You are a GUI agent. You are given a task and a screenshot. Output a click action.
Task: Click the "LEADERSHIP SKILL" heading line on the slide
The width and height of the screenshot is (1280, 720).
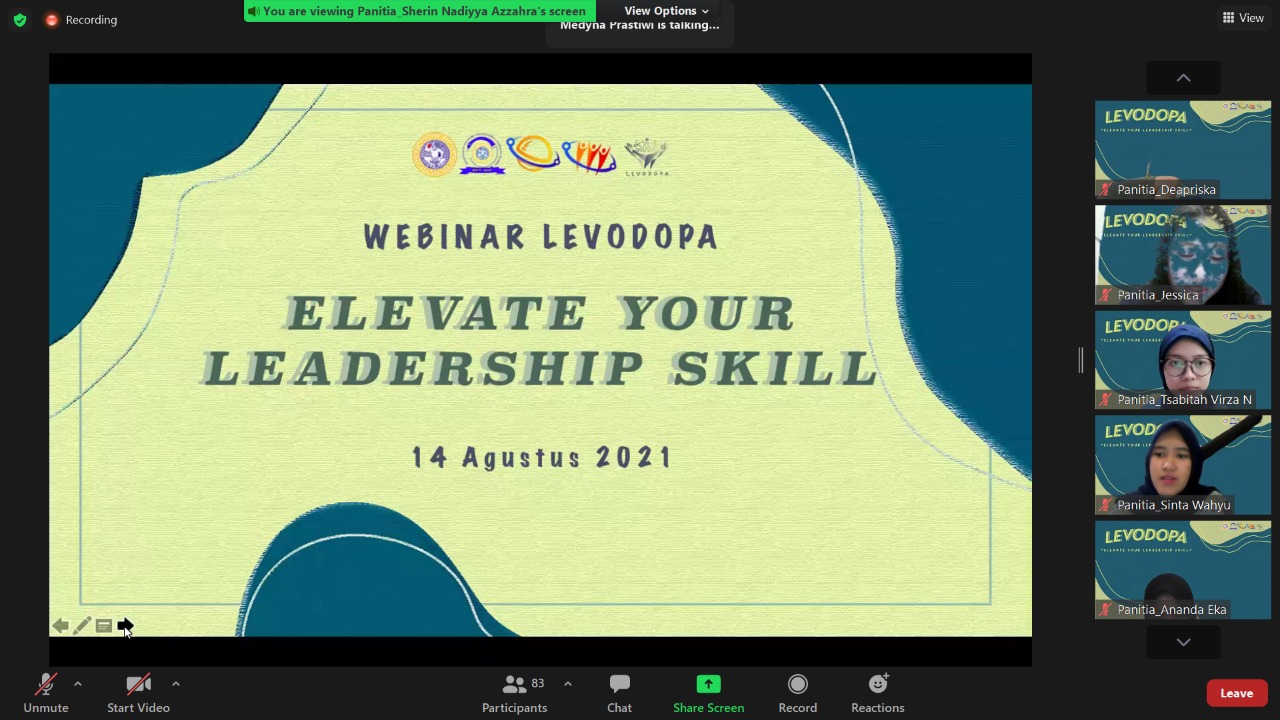tap(540, 368)
